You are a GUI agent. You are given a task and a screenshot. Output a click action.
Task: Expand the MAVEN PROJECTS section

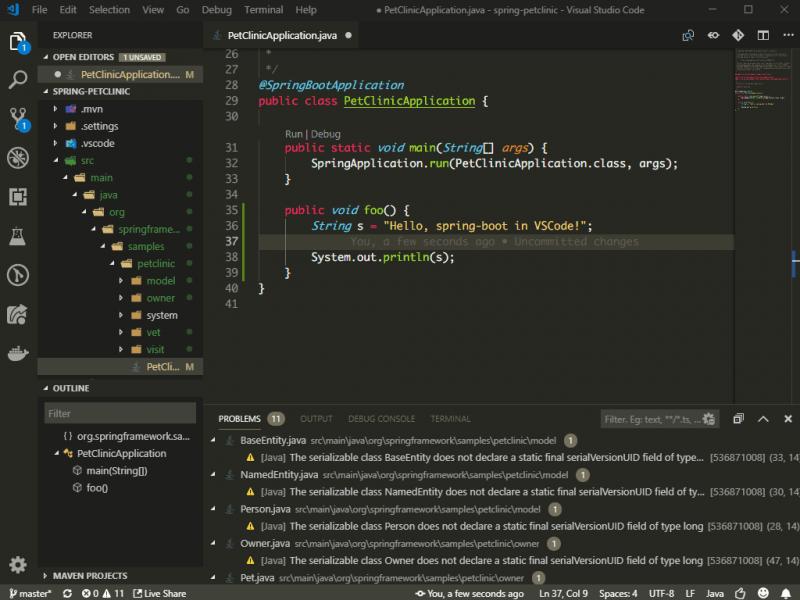[89, 575]
